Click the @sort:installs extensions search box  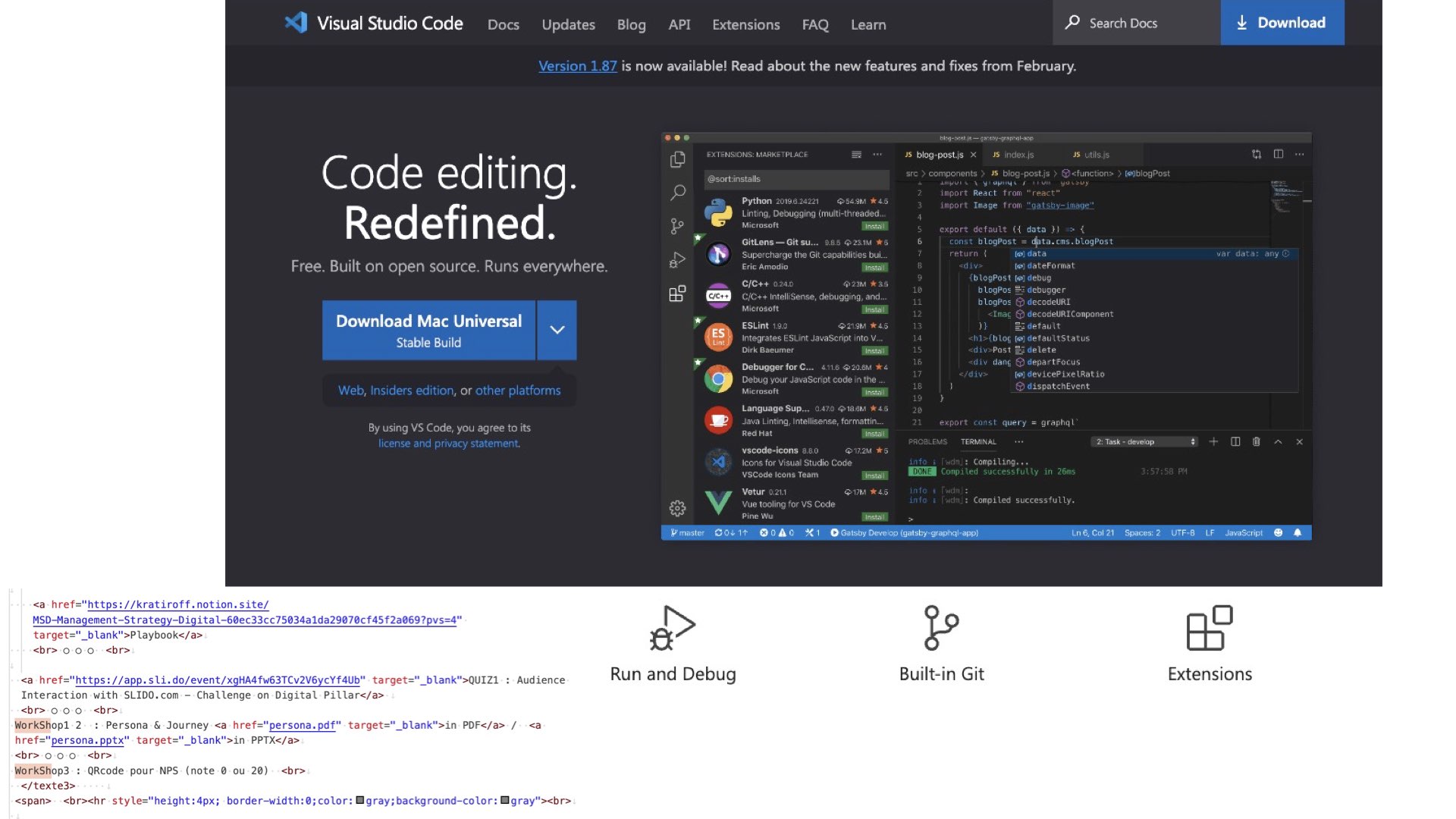(x=795, y=179)
